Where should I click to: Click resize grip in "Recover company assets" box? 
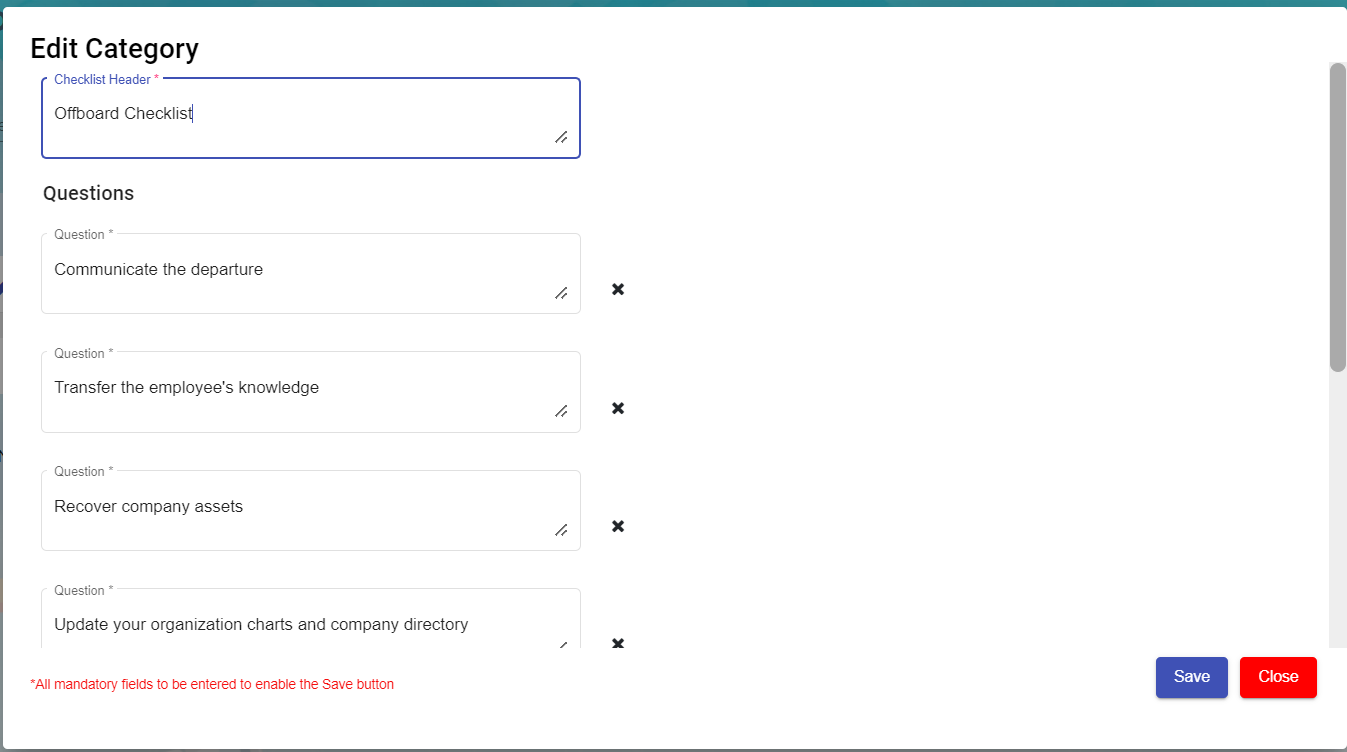pyautogui.click(x=561, y=530)
